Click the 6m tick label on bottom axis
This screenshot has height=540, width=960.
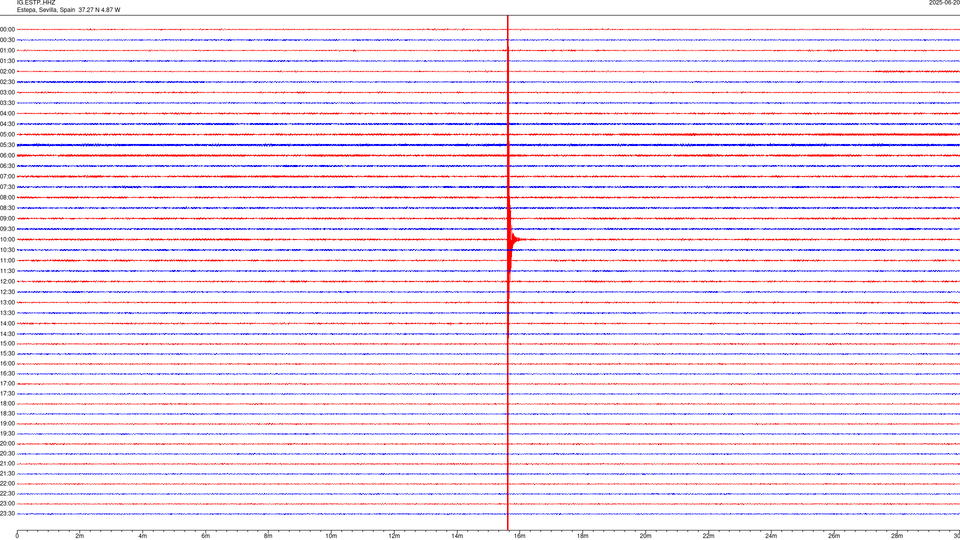click(205, 536)
